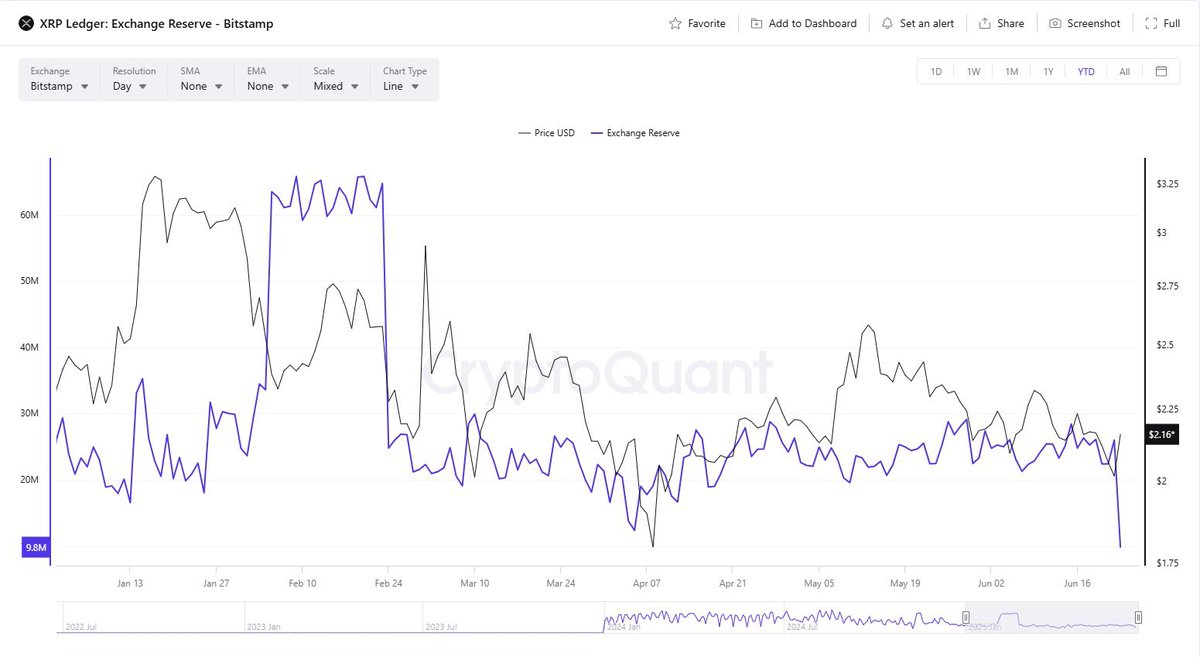Click the Share icon

985,23
